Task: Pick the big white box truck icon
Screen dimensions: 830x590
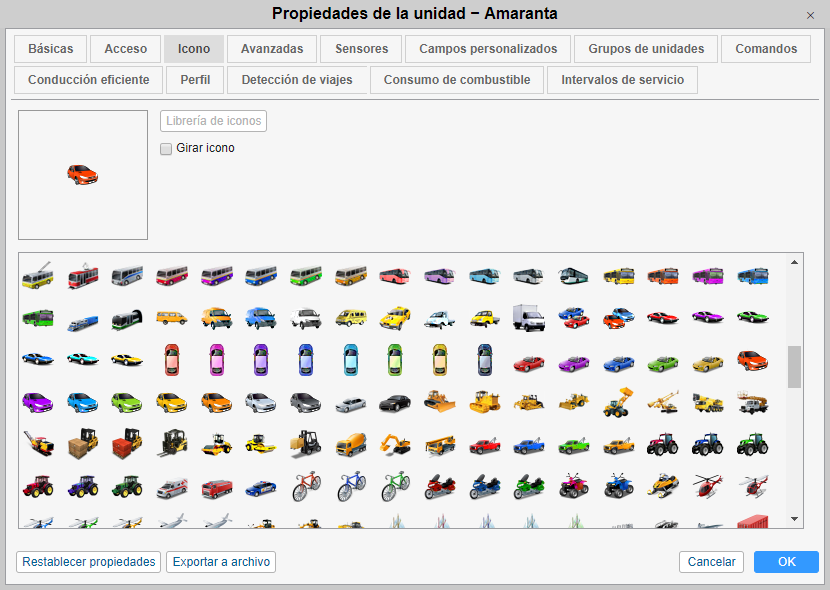Action: pos(528,318)
